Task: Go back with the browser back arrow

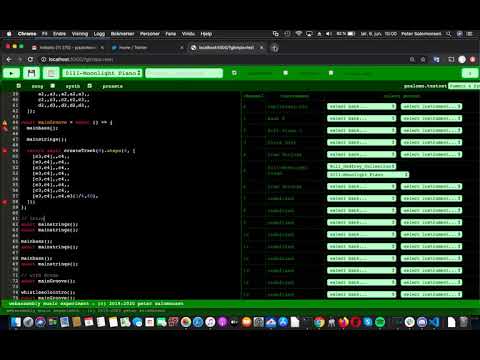Action: (9, 59)
